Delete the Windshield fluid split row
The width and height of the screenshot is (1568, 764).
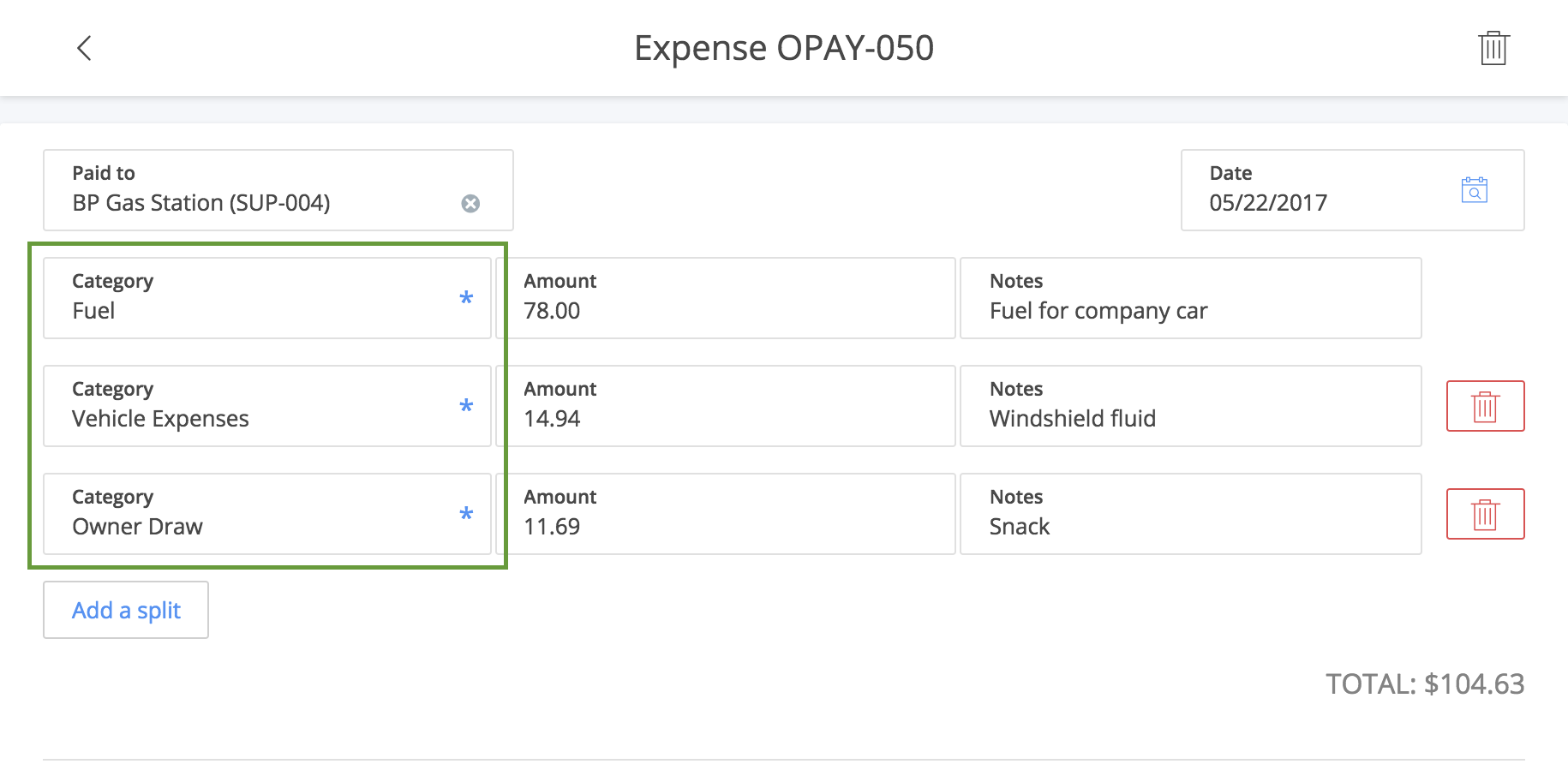(x=1485, y=406)
